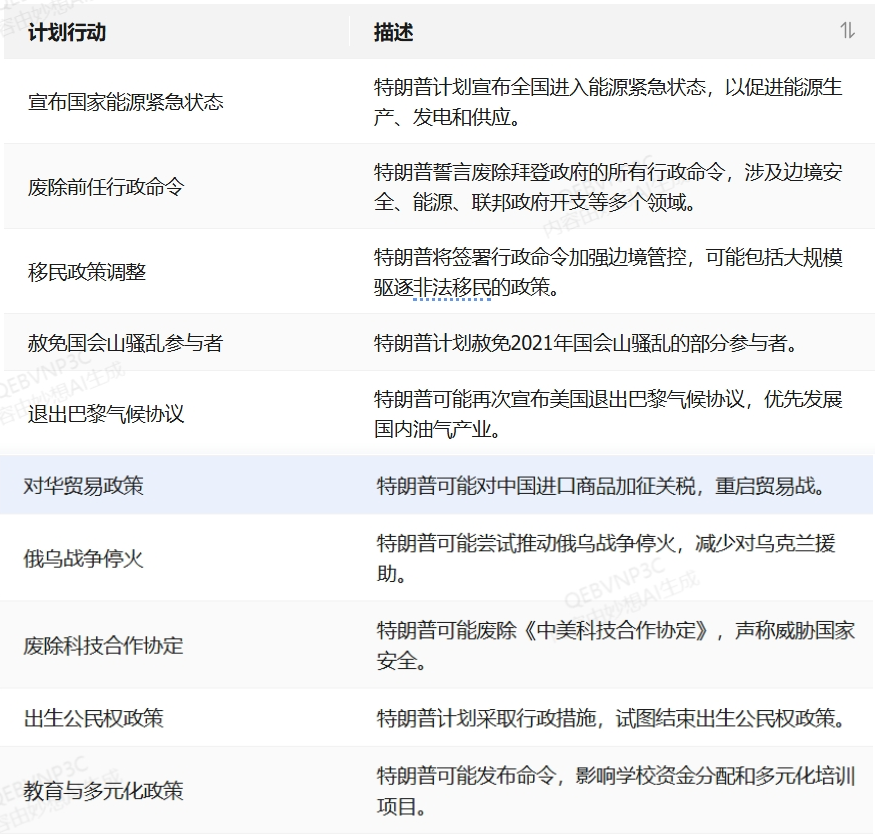This screenshot has height=836, width=875.
Task: Click the sort icon in the 描述 header
Action: pos(847,31)
